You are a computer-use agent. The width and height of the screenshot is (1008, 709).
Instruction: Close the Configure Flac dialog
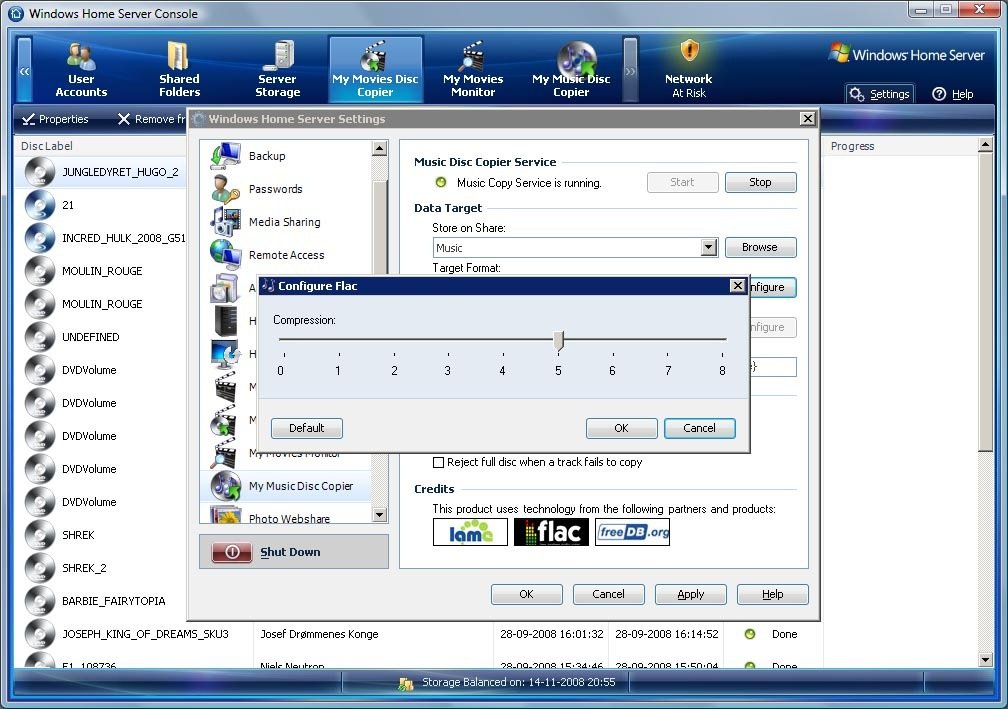(738, 286)
